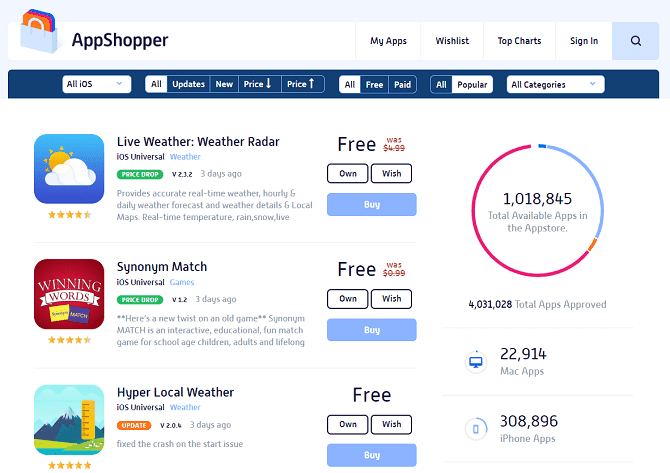The image size is (670, 473).
Task: Click version v 2.0.4 label
Action: pos(170,426)
